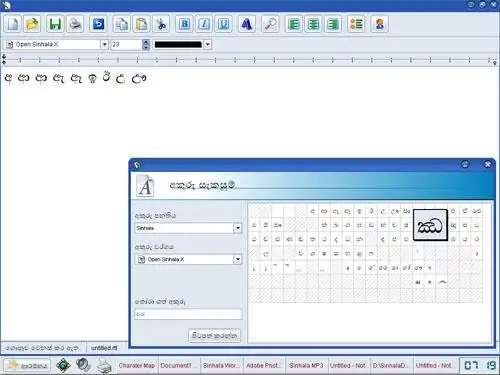Viewport: 500px width, 375px height.
Task: Open a file using the folder icon
Action: tap(32, 24)
